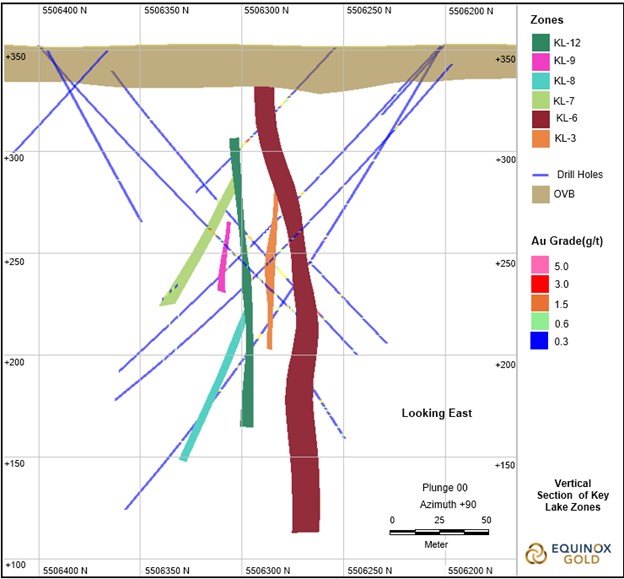Viewport: 624px width, 579px height.
Task: Click the Equinox Gold logo icon
Action: click(536, 553)
